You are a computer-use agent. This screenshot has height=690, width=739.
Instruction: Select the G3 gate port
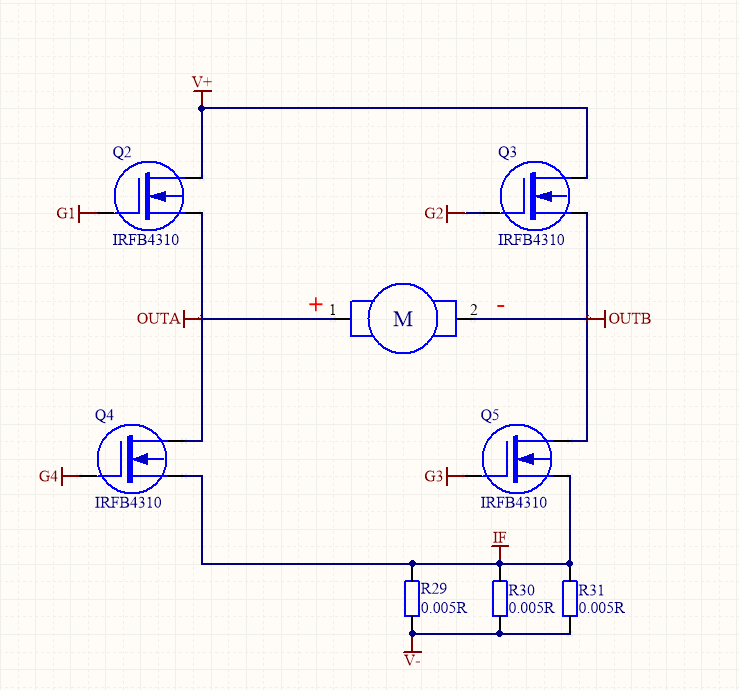pos(434,476)
